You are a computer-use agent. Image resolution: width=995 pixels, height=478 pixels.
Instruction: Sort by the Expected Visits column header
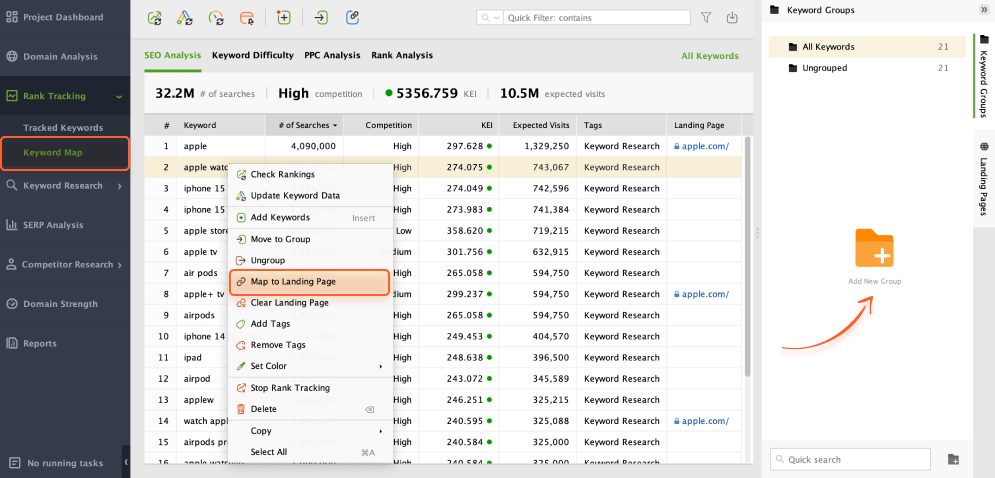click(538, 125)
